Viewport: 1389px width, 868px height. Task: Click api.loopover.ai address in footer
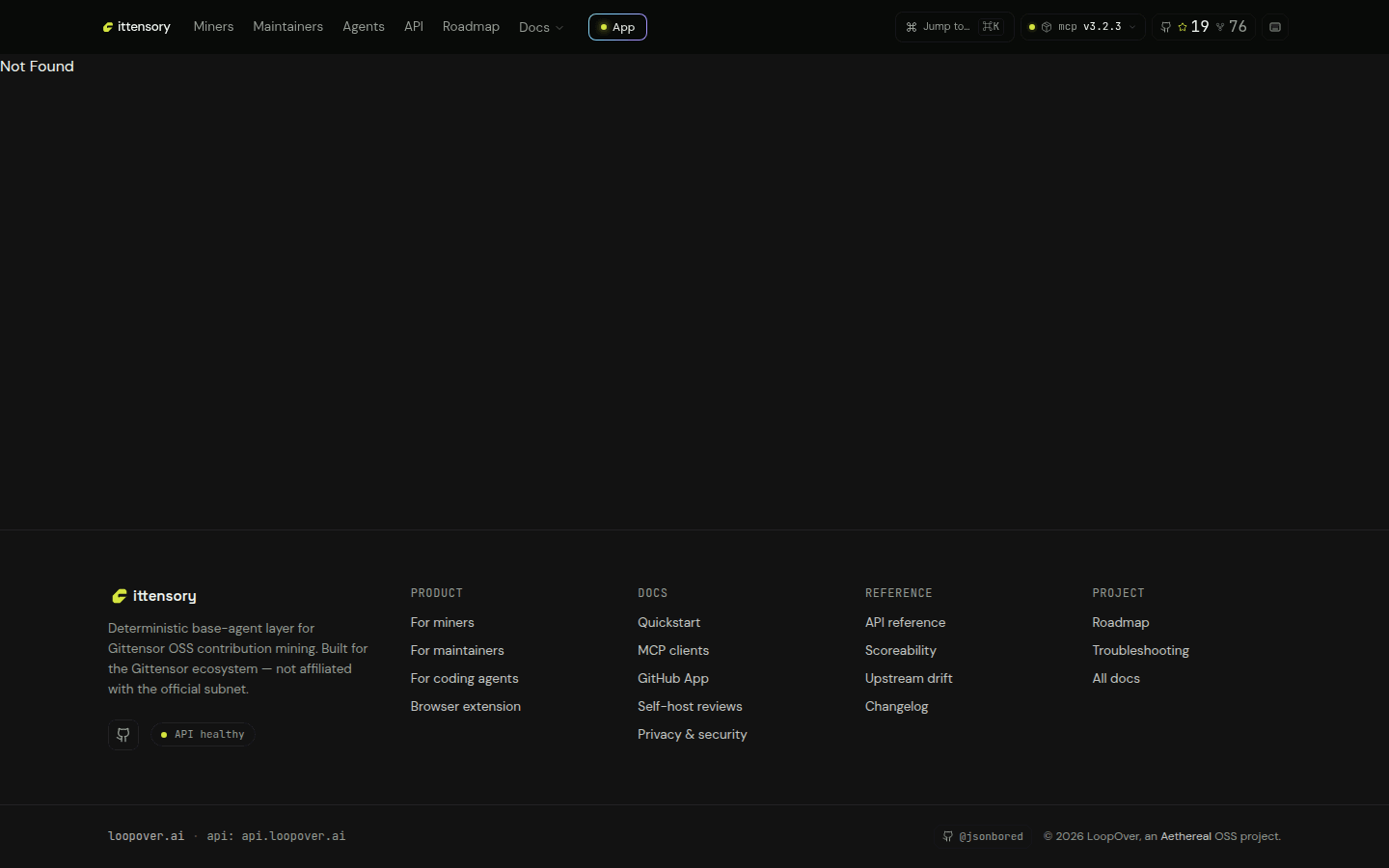pos(293,836)
